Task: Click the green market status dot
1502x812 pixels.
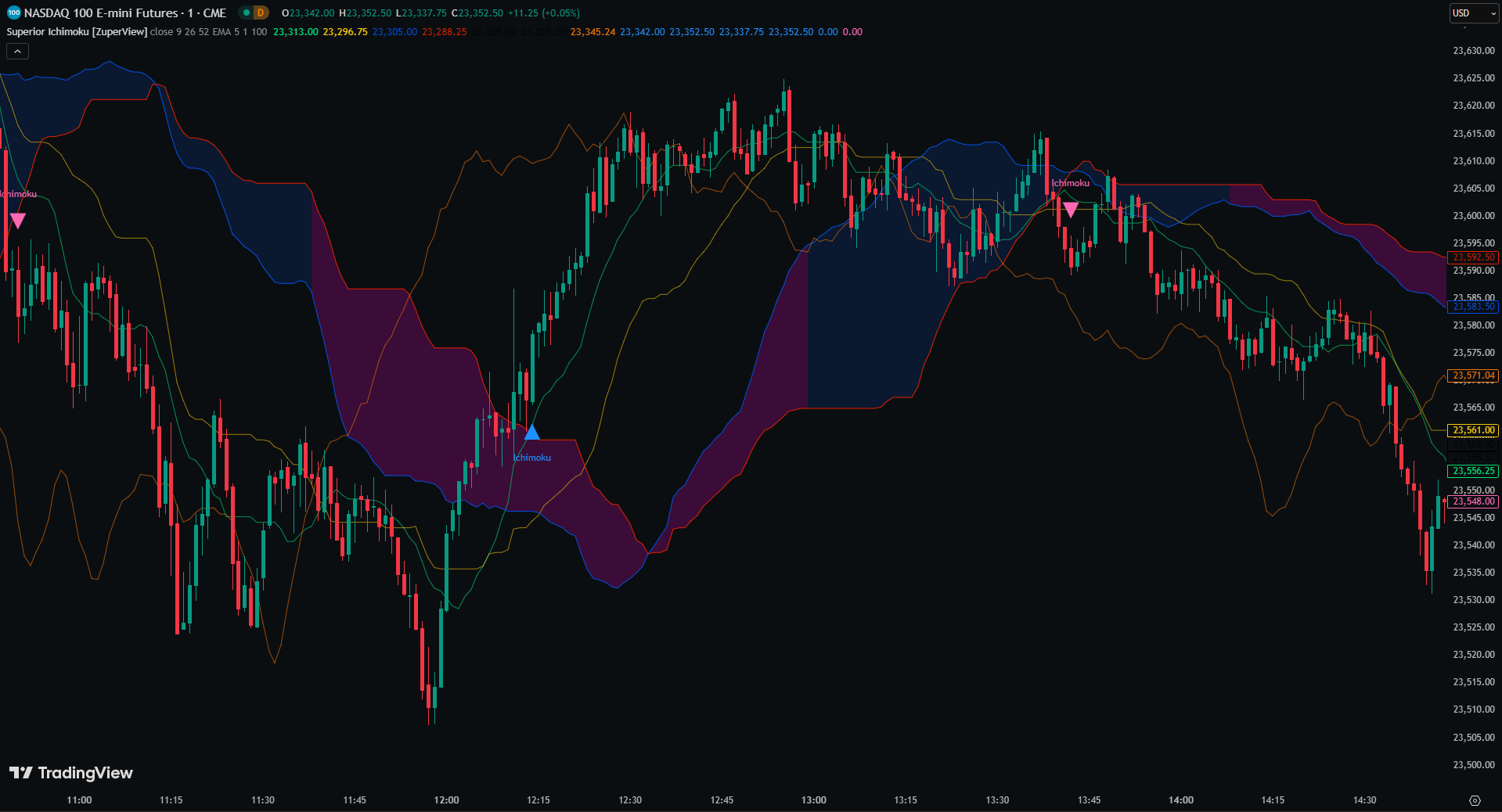Action: click(x=247, y=13)
